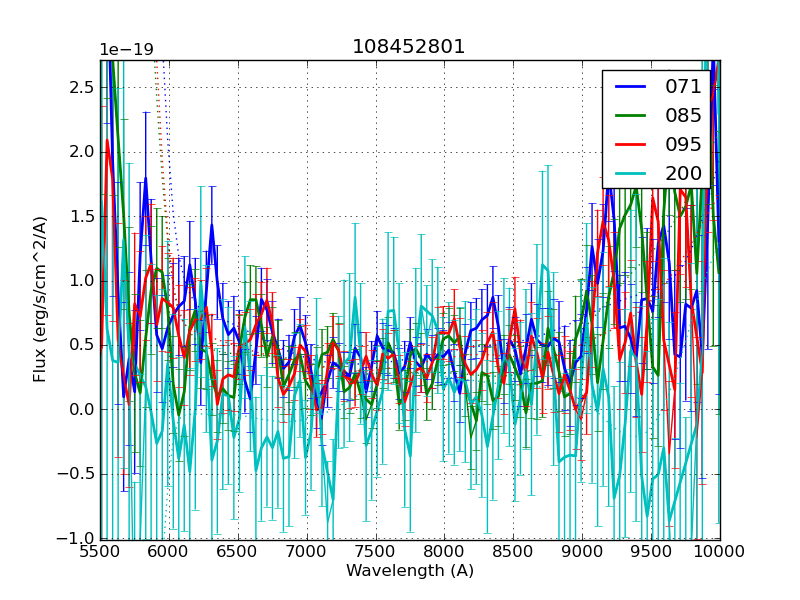Click the plot title 108452801

409,47
